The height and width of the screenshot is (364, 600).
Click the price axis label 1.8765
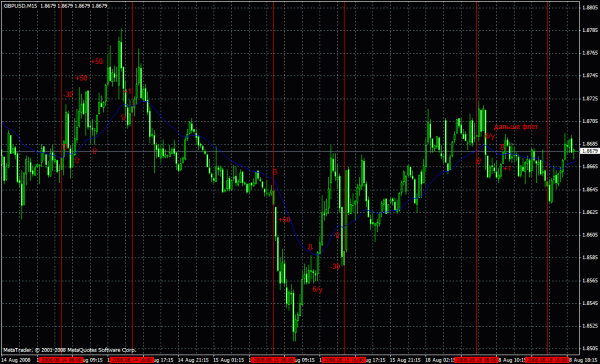(590, 53)
